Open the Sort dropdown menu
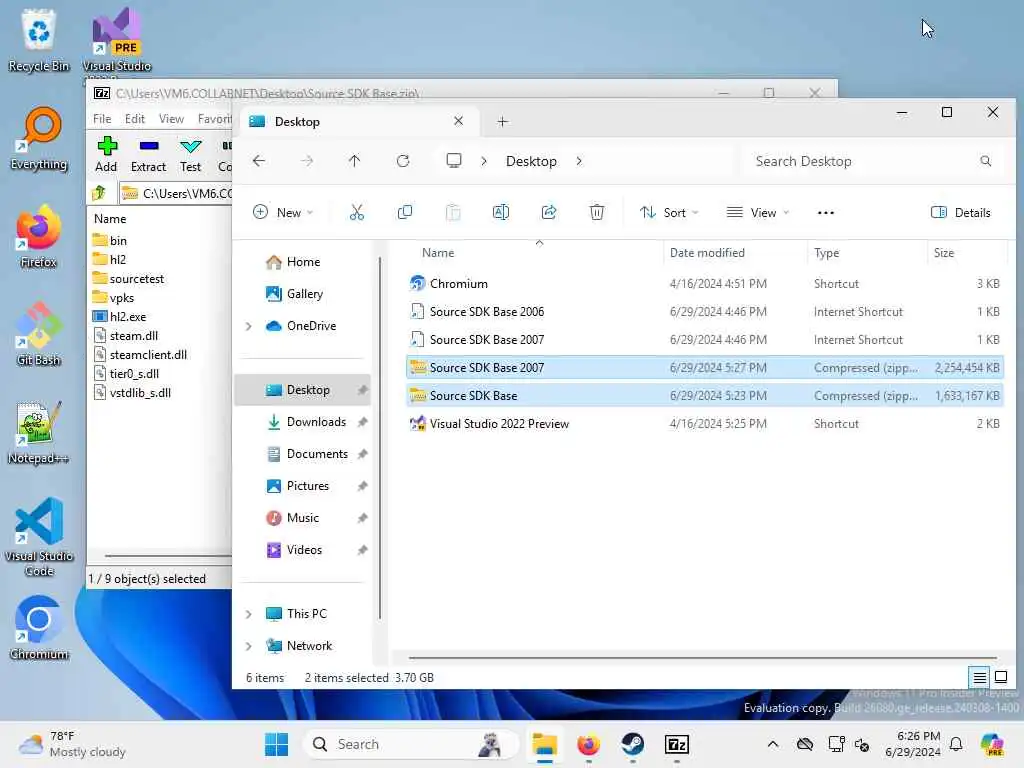The width and height of the screenshot is (1024, 768). click(669, 213)
